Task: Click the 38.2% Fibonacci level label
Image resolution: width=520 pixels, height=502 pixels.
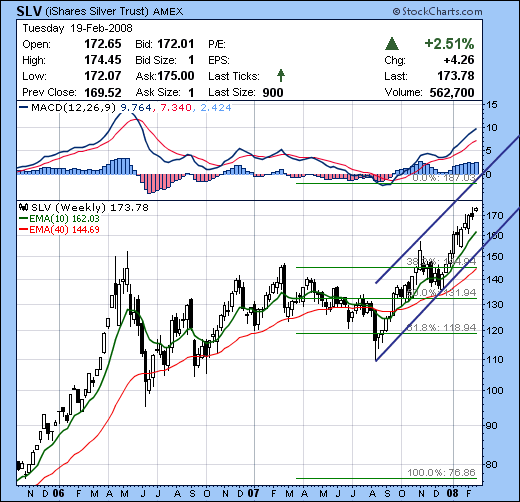Action: pyautogui.click(x=441, y=261)
